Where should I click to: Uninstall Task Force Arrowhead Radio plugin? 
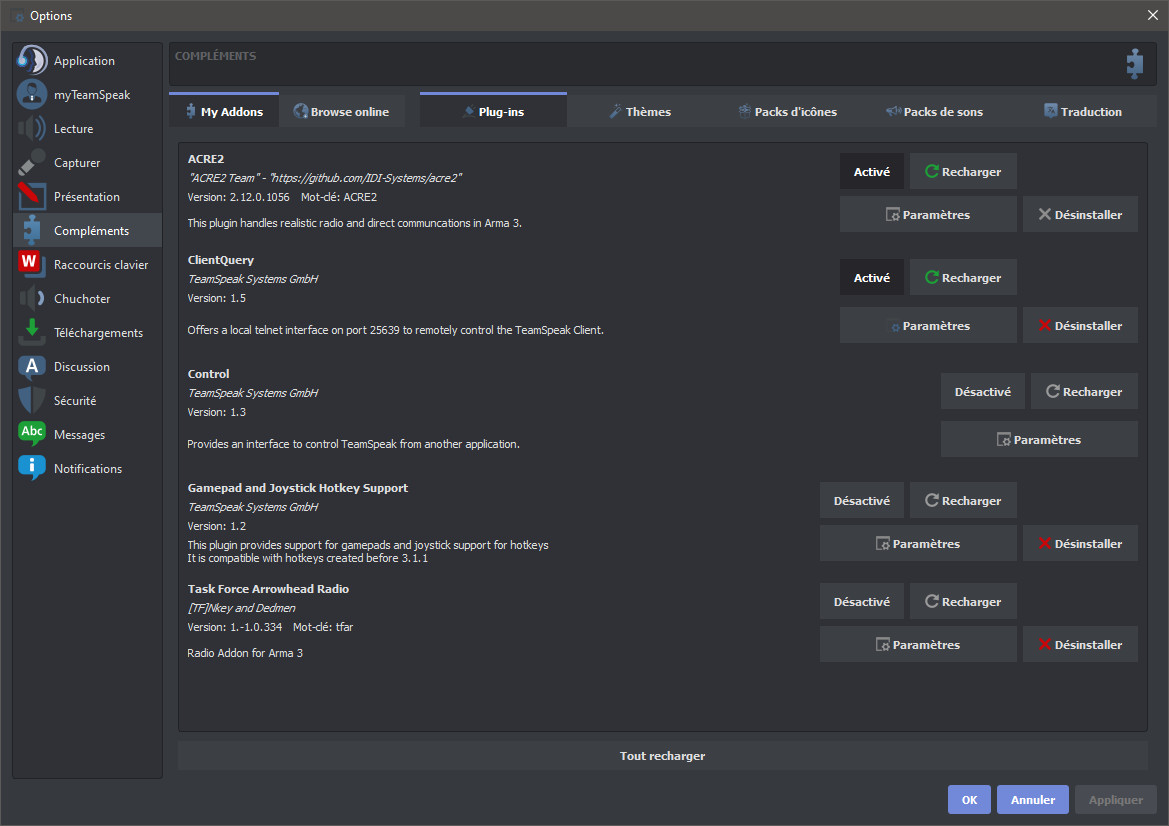point(1080,645)
